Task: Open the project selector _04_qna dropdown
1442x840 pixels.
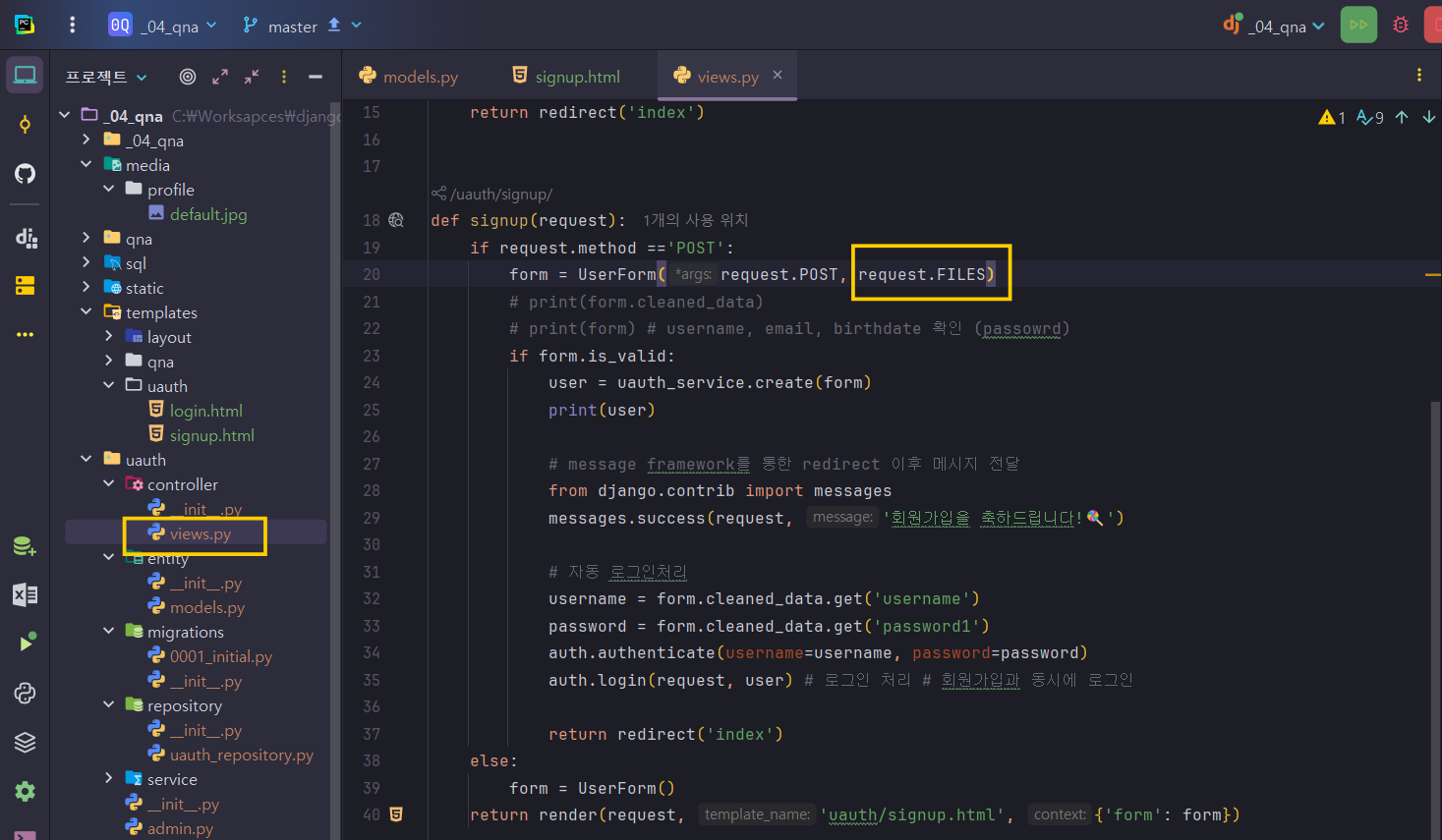Action: [x=163, y=26]
